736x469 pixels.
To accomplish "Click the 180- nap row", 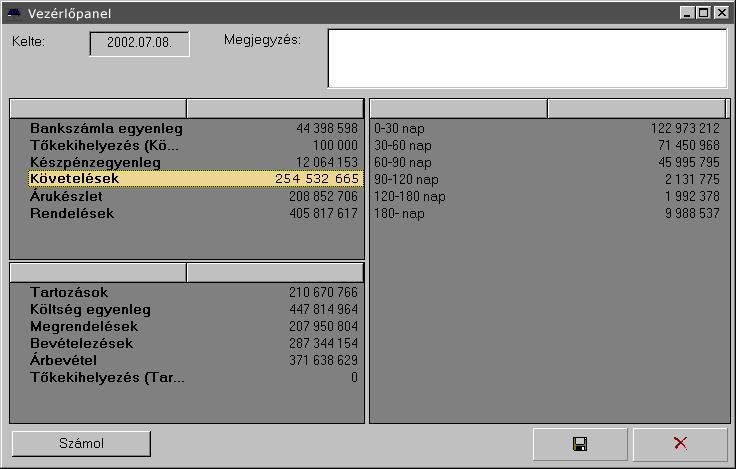I will click(x=549, y=213).
